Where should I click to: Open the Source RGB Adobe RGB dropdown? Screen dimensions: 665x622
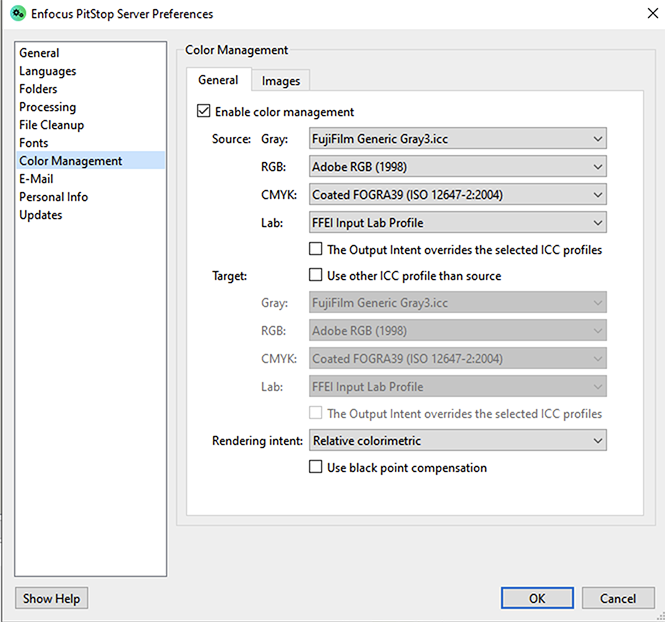(x=458, y=167)
